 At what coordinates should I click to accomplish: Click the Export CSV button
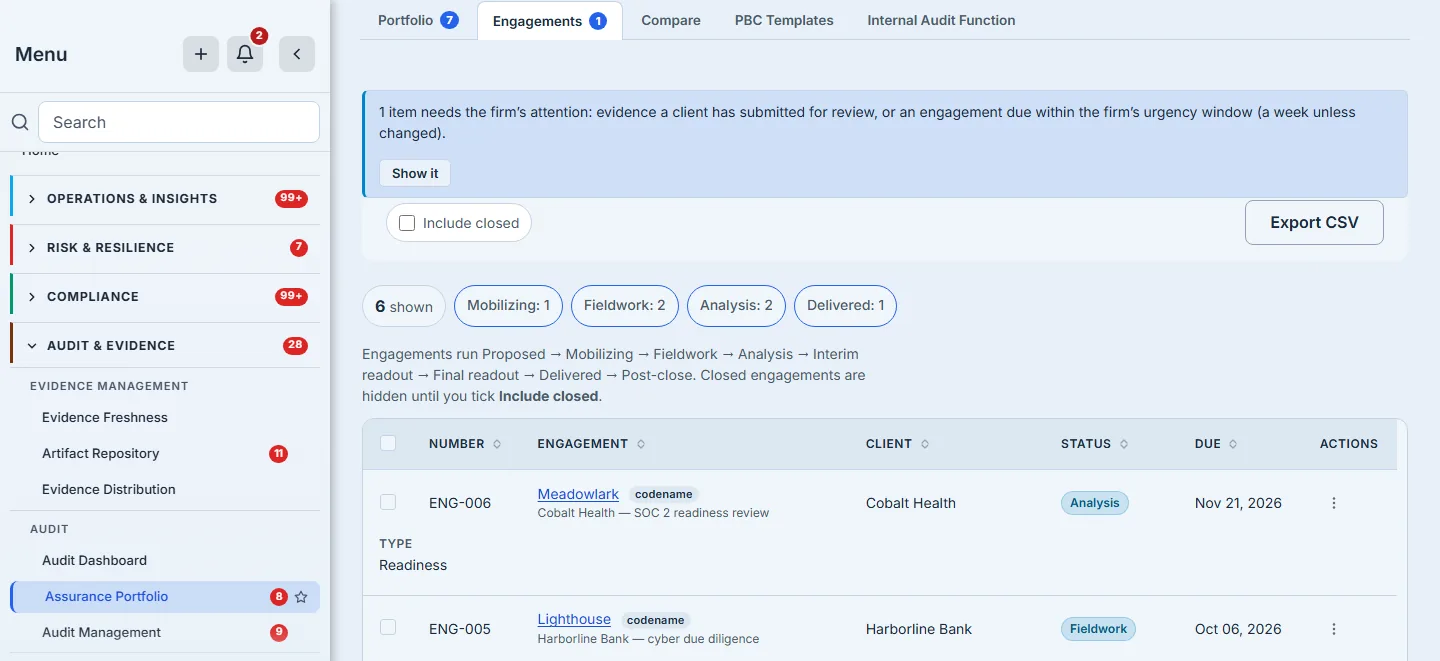pos(1314,222)
